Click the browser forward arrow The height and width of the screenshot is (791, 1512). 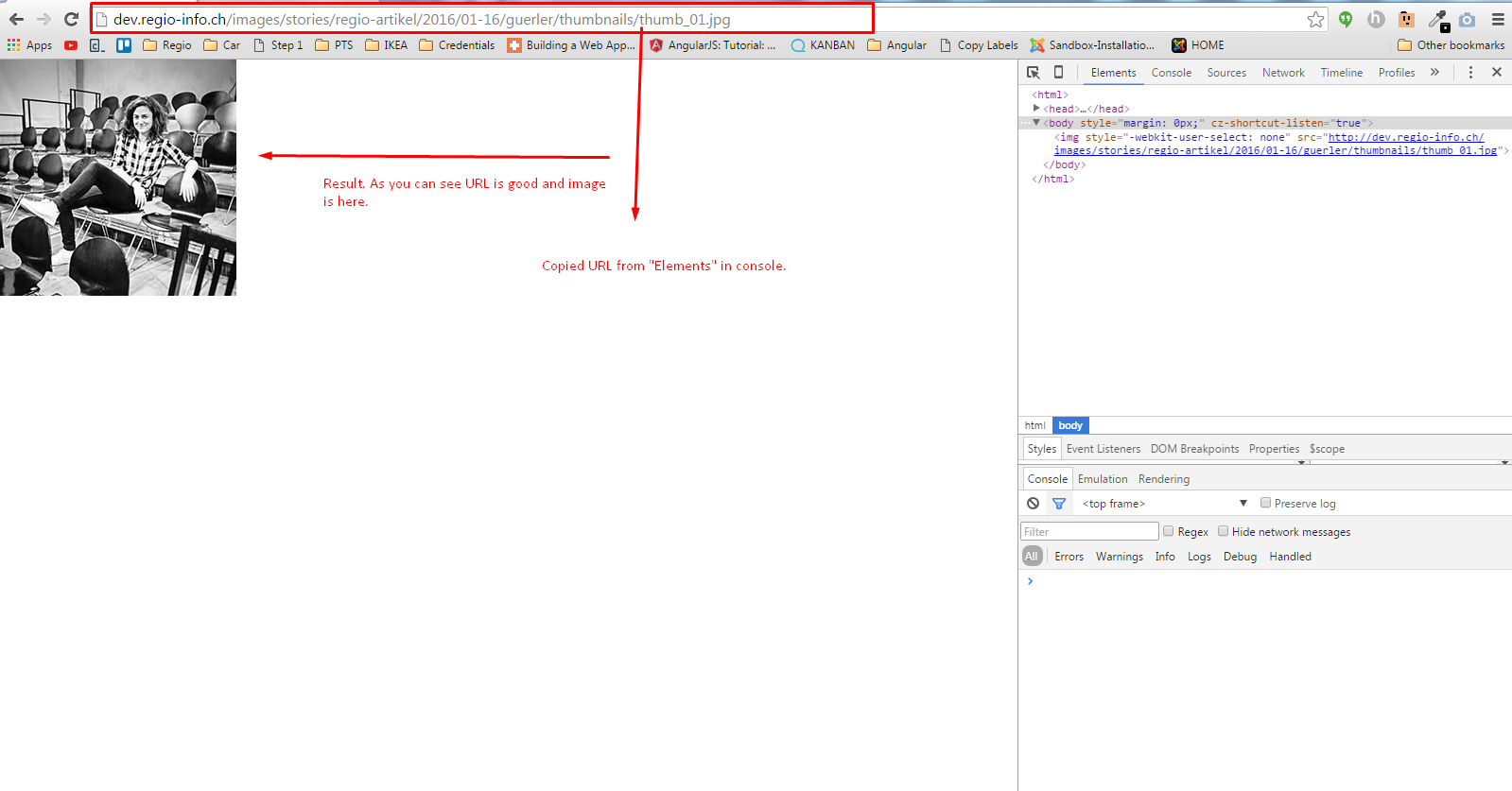[43, 19]
